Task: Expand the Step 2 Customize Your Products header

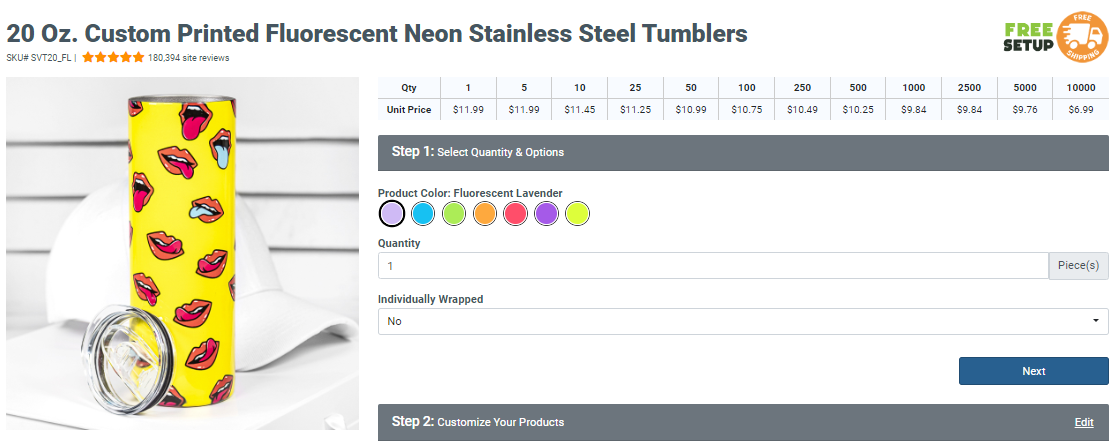Action: (700, 422)
